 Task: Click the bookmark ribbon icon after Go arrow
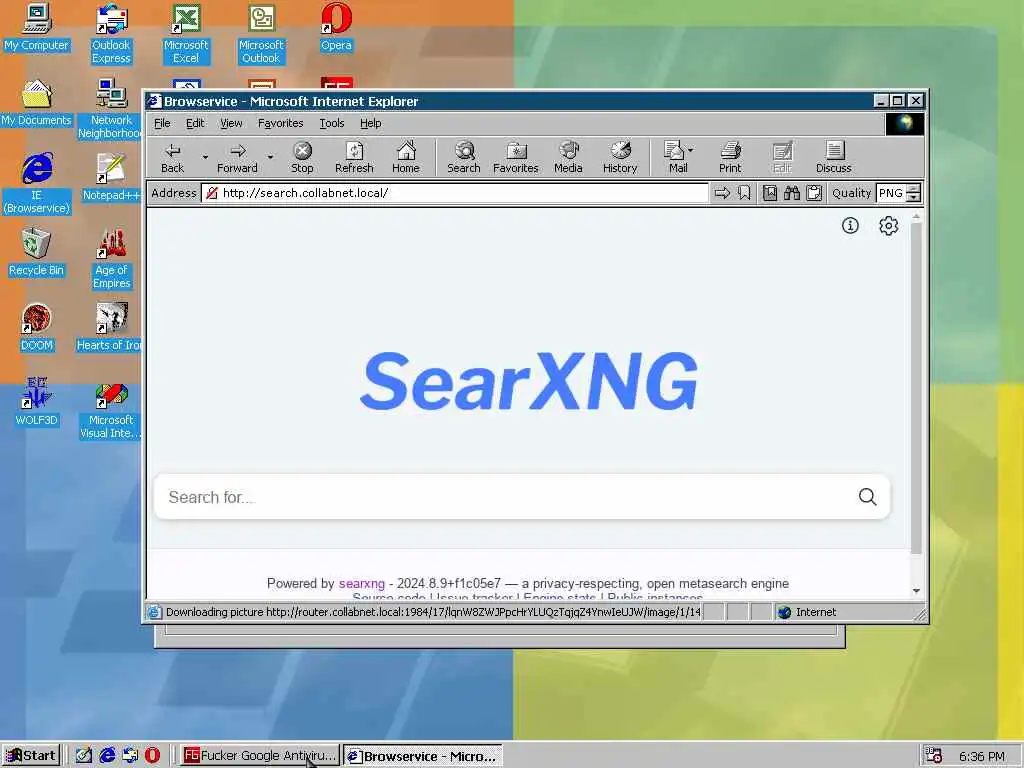pyautogui.click(x=744, y=193)
